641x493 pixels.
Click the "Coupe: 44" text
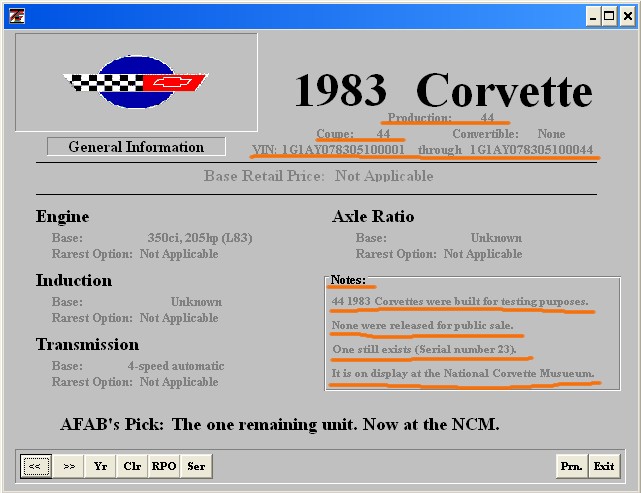354,134
